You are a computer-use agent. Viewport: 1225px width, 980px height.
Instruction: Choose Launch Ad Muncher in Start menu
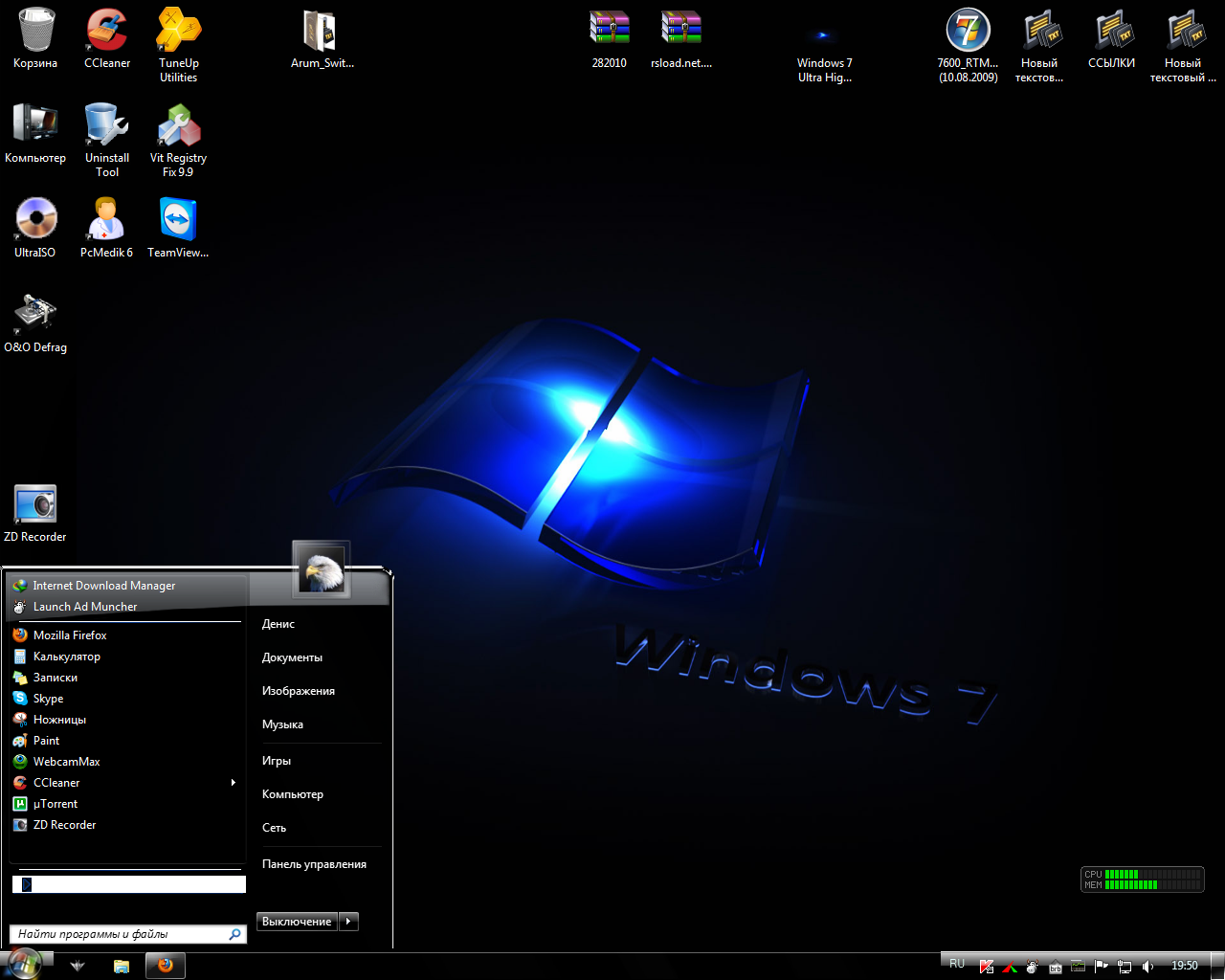(x=126, y=607)
